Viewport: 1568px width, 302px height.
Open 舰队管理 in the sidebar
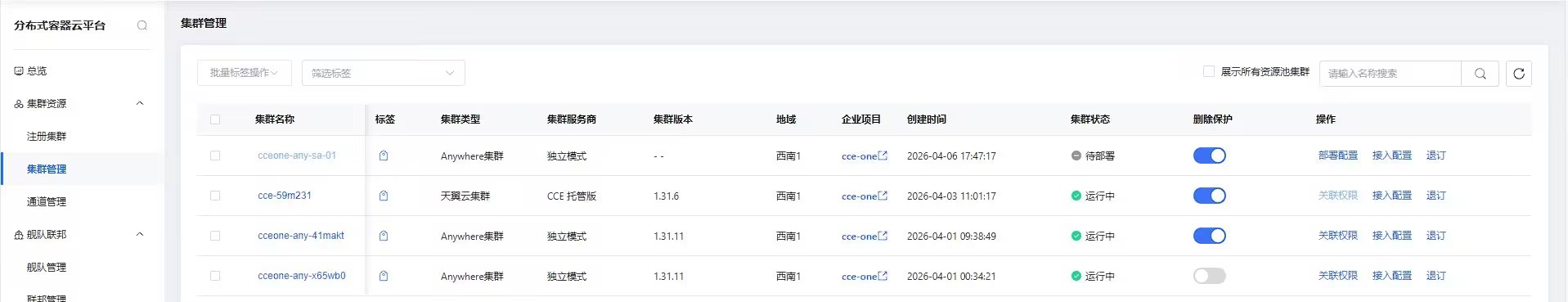47,268
